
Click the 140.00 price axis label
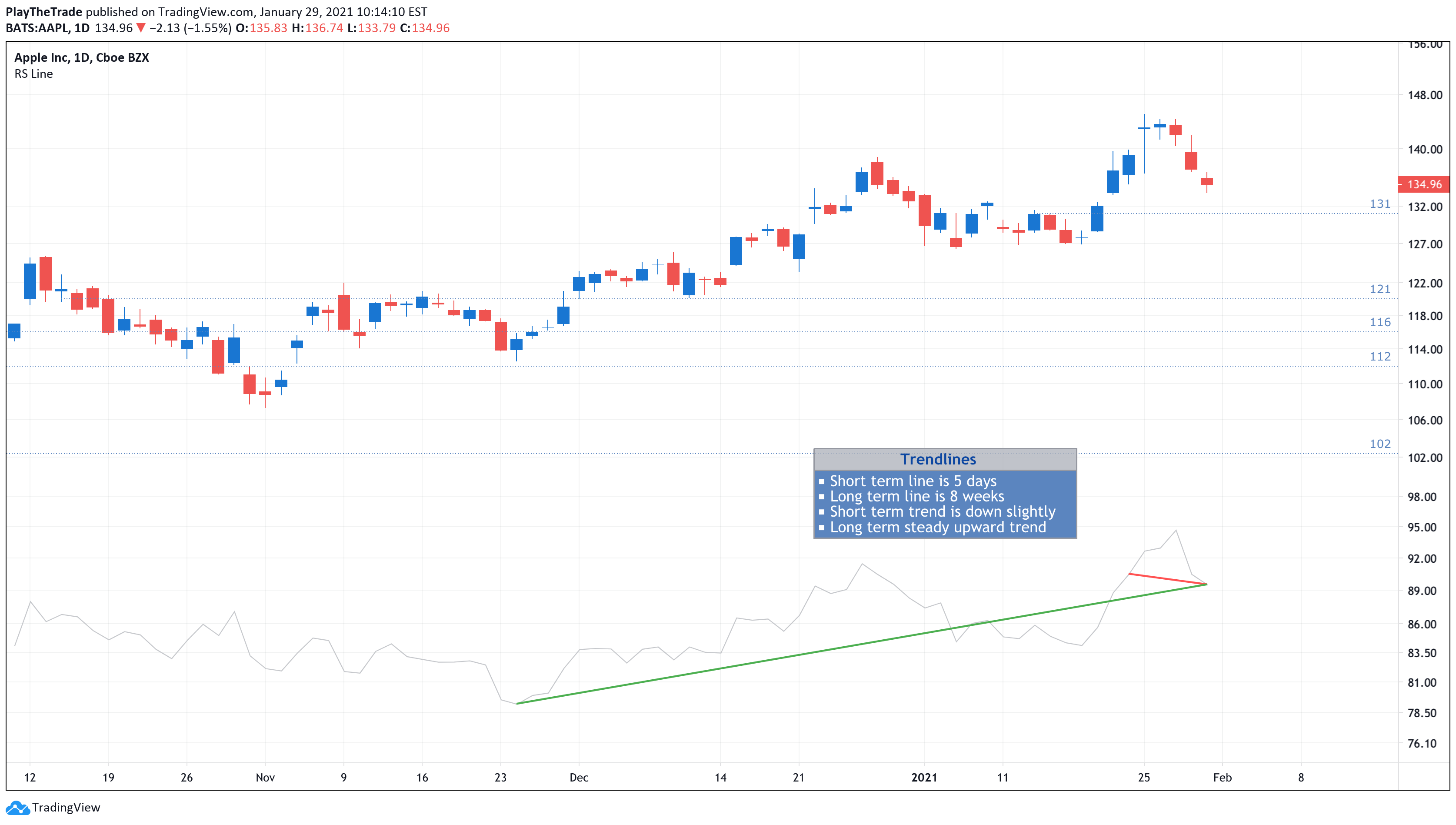pos(1425,150)
